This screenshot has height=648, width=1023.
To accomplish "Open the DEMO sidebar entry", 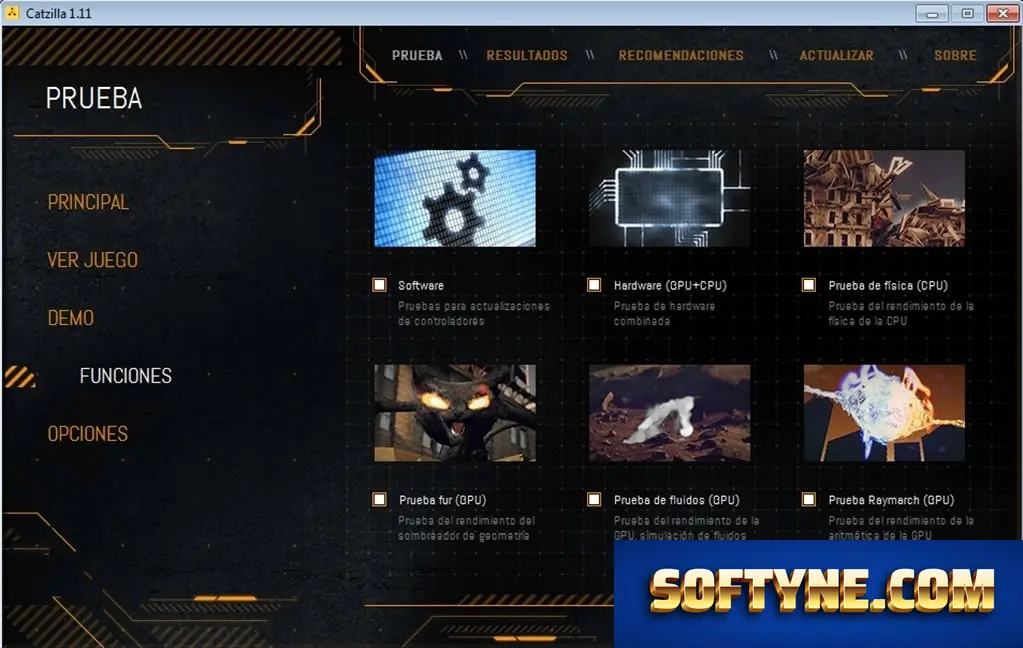I will 70,318.
